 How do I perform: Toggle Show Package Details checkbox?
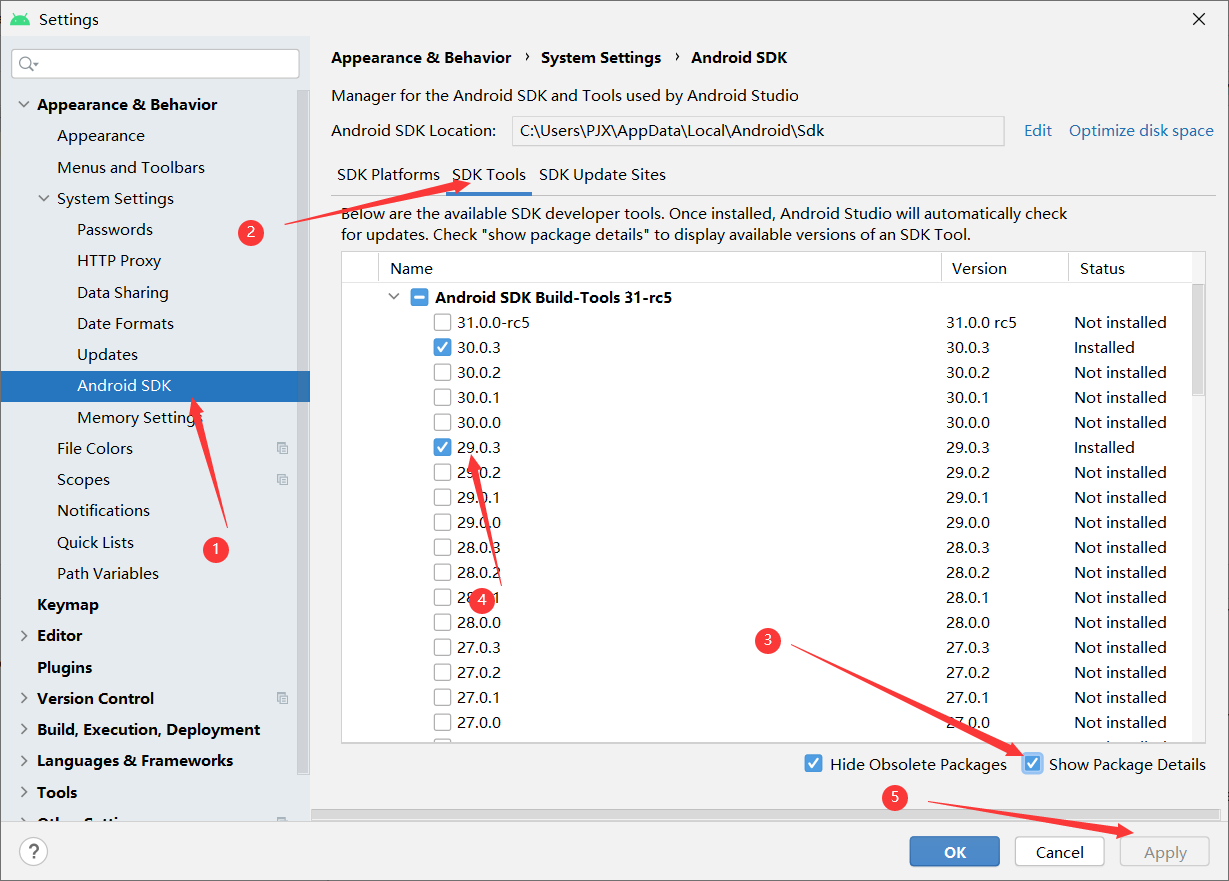point(1032,764)
